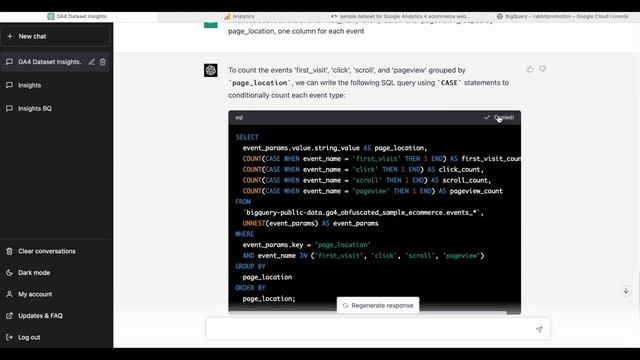Image resolution: width=640 pixels, height=360 pixels.
Task: Start a New chat
Action: (55, 36)
